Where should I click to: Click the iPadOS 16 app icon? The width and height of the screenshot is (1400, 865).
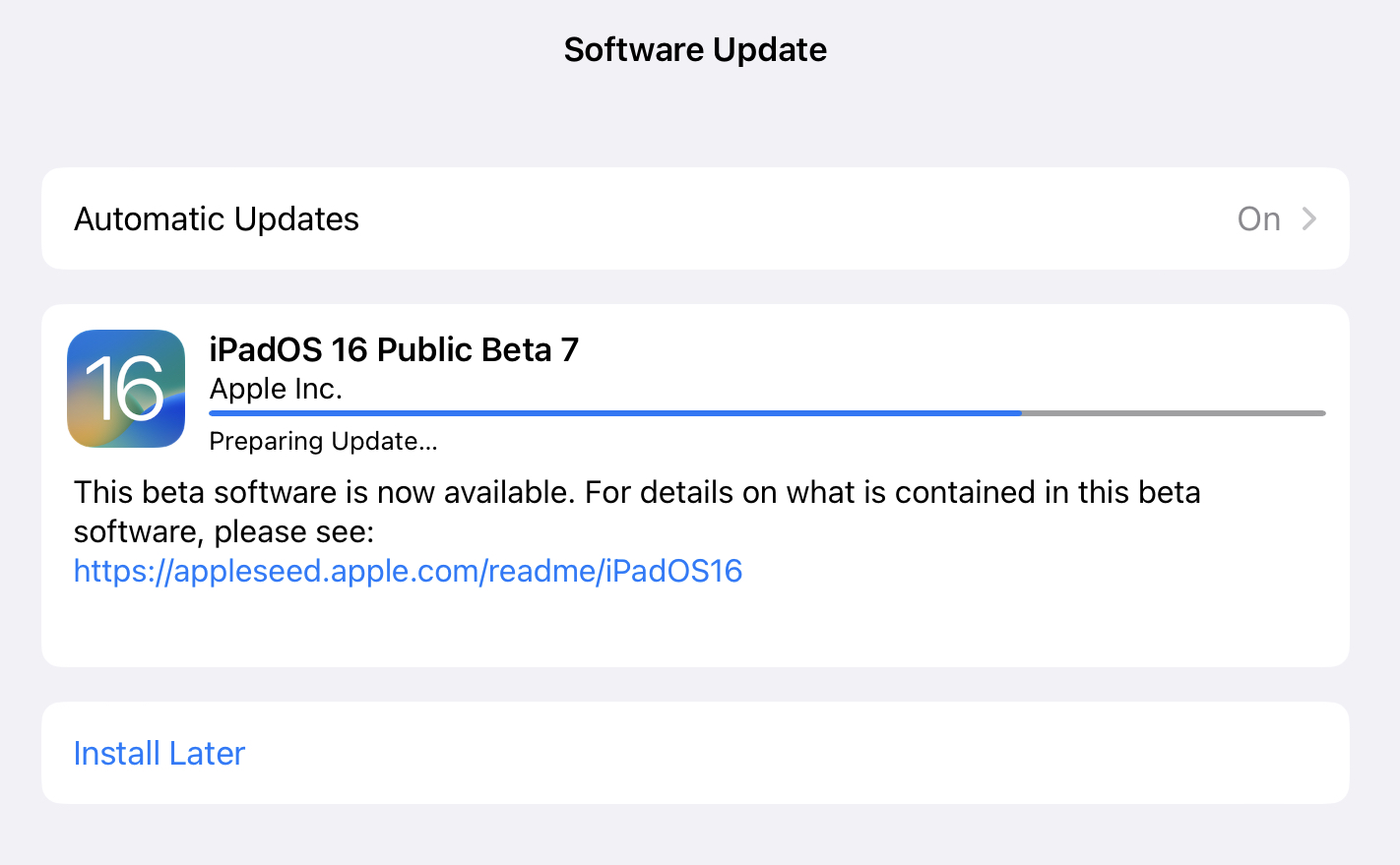point(126,389)
